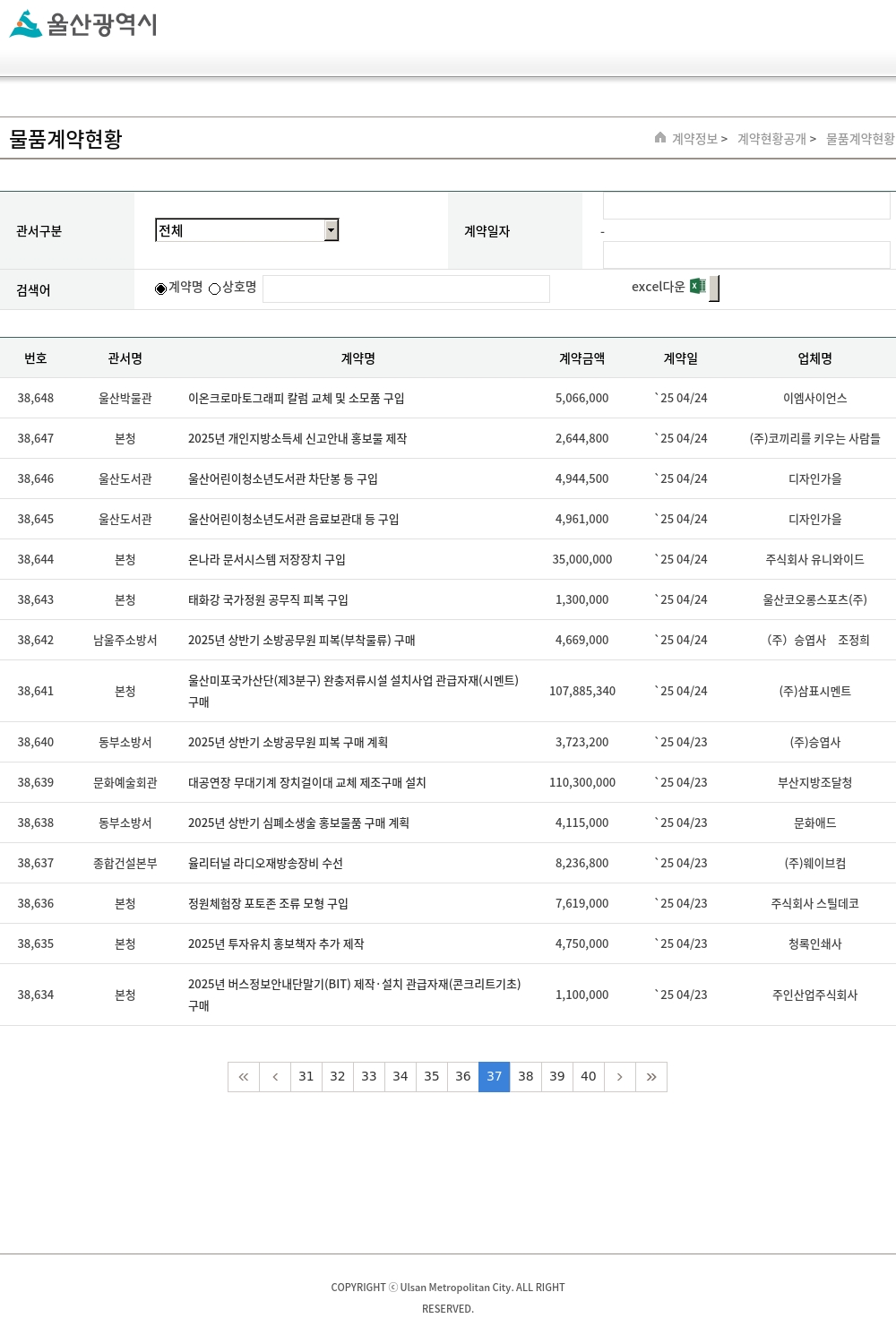Viewport: 896px width, 1344px height.
Task: Click the 업체명 column header
Action: 815,358
